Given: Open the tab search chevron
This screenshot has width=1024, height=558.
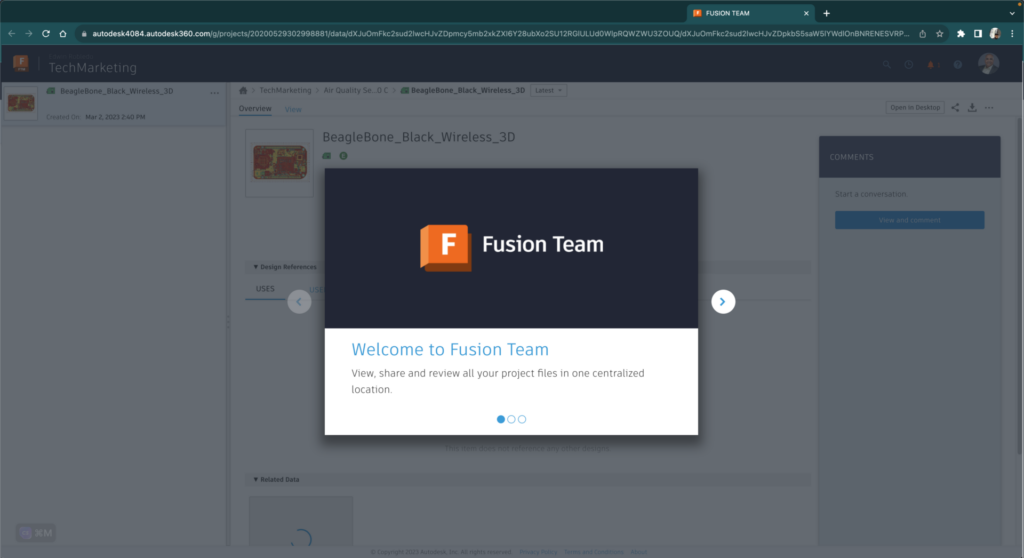Looking at the screenshot, I should pyautogui.click(x=1012, y=13).
